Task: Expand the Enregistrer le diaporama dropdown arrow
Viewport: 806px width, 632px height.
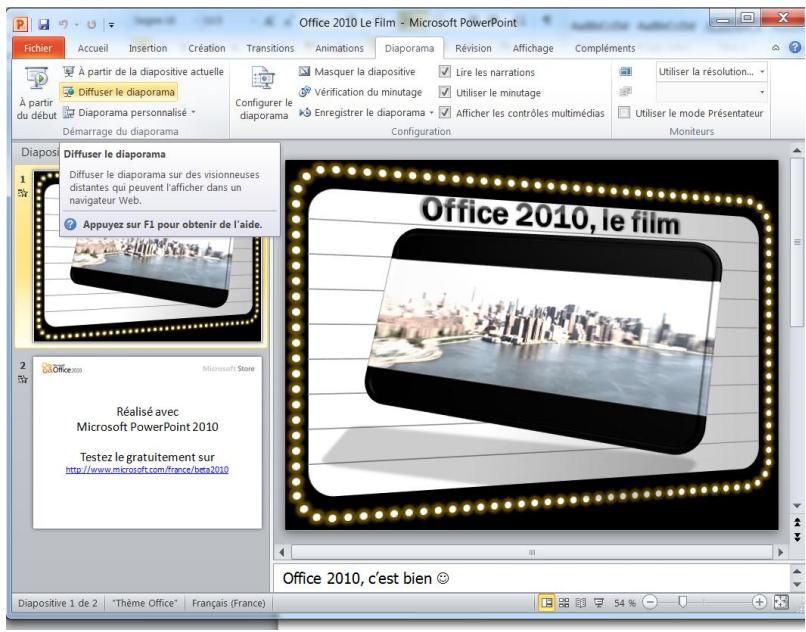Action: pyautogui.click(x=431, y=112)
